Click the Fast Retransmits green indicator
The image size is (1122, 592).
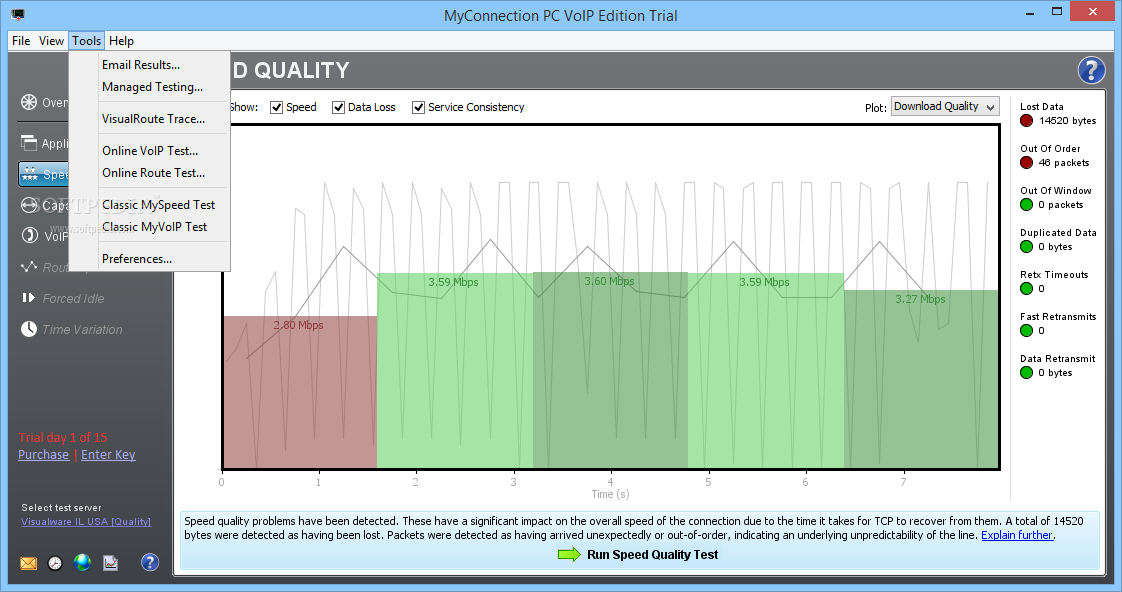tap(1026, 331)
